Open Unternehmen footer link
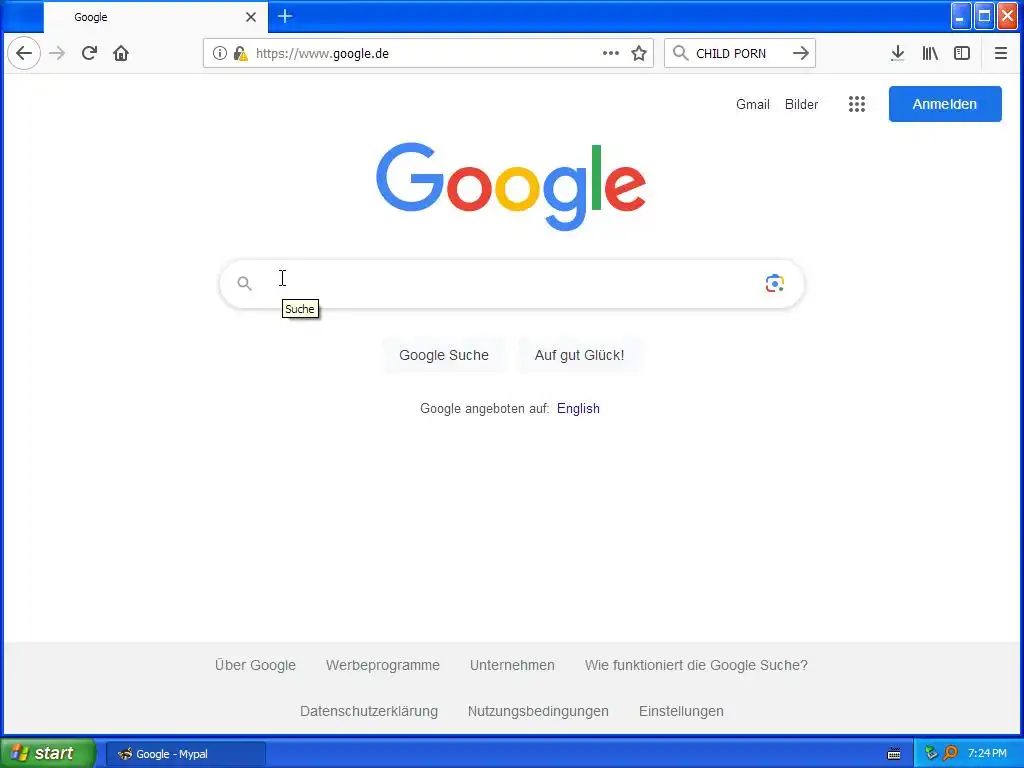 coord(512,665)
